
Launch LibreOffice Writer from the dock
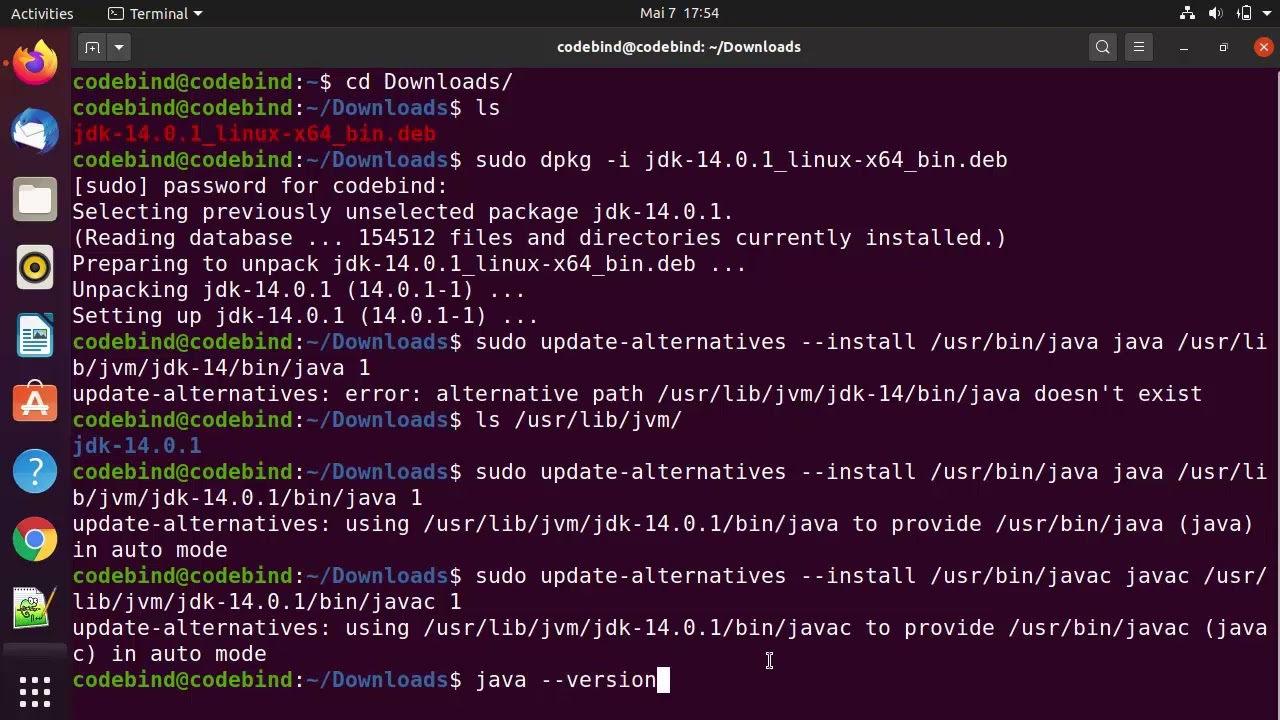[x=35, y=335]
